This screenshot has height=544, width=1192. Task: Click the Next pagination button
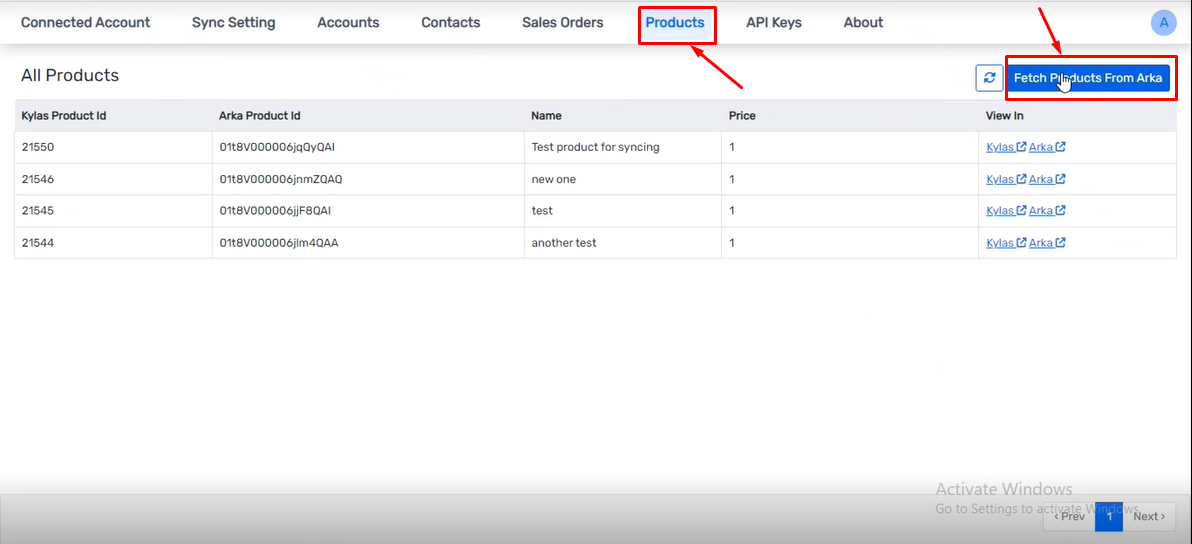[x=1149, y=517]
